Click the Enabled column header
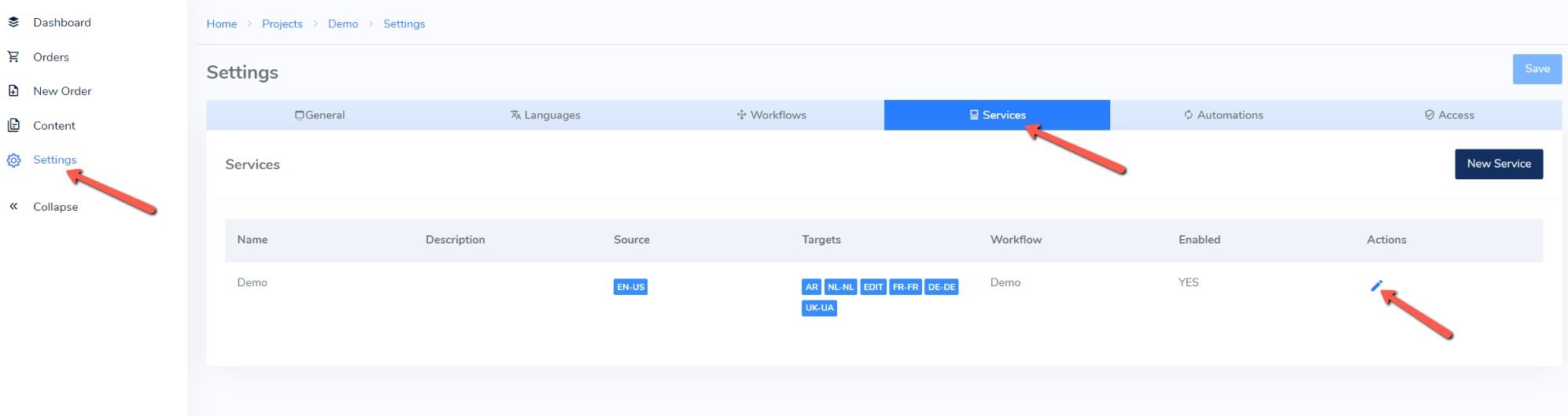The image size is (1568, 416). coord(1199,240)
